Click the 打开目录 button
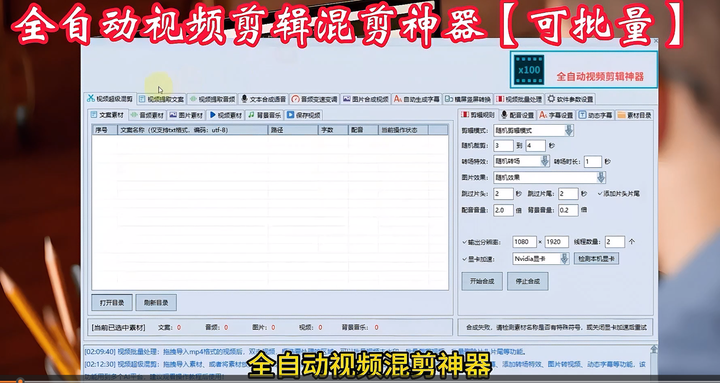 112,303
